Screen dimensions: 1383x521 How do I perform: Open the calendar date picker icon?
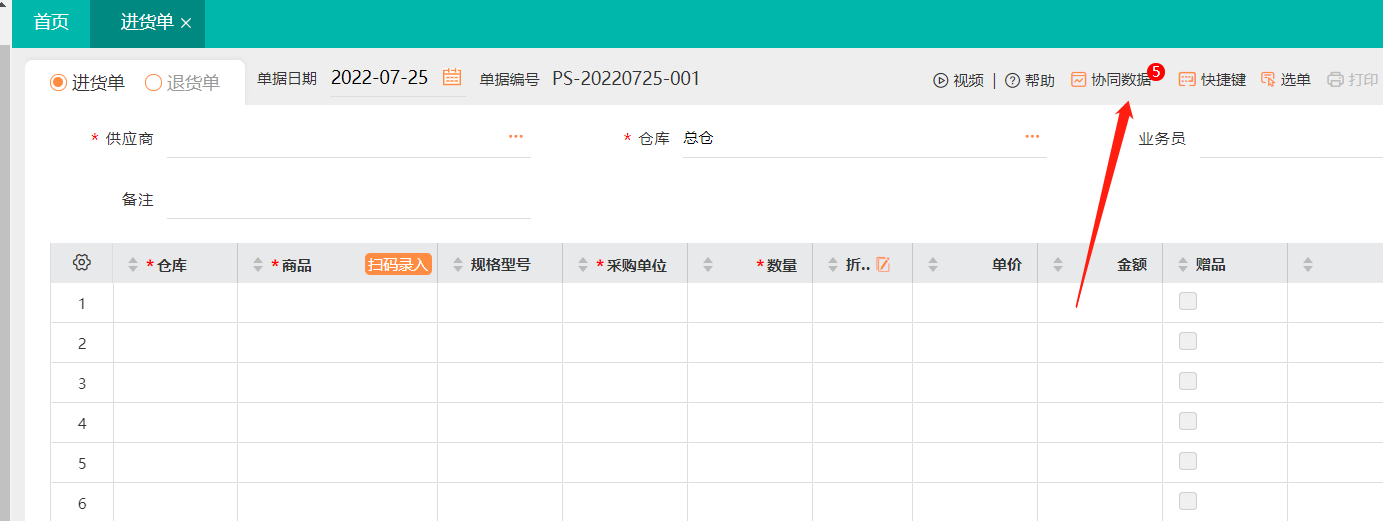coord(452,77)
